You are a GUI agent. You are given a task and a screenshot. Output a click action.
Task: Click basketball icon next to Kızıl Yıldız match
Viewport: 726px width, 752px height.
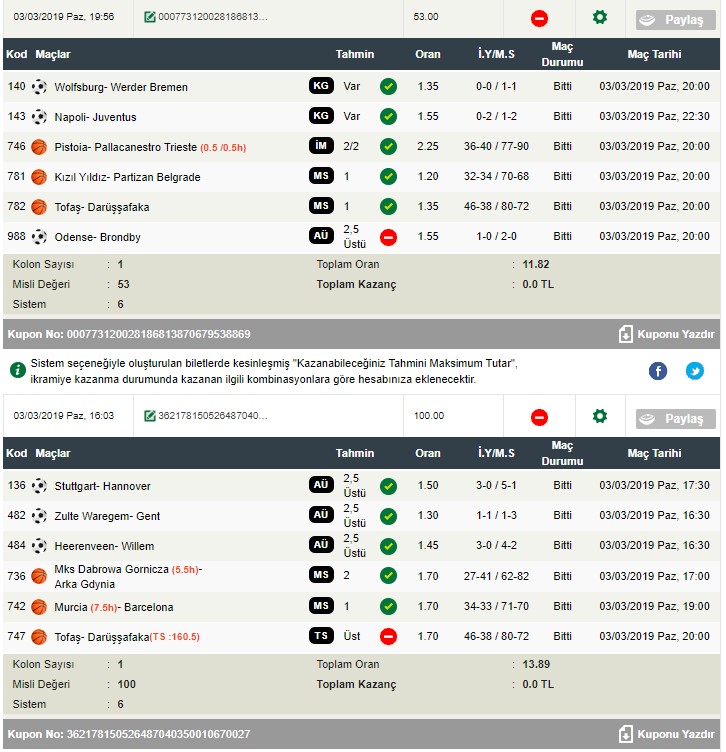[39, 177]
